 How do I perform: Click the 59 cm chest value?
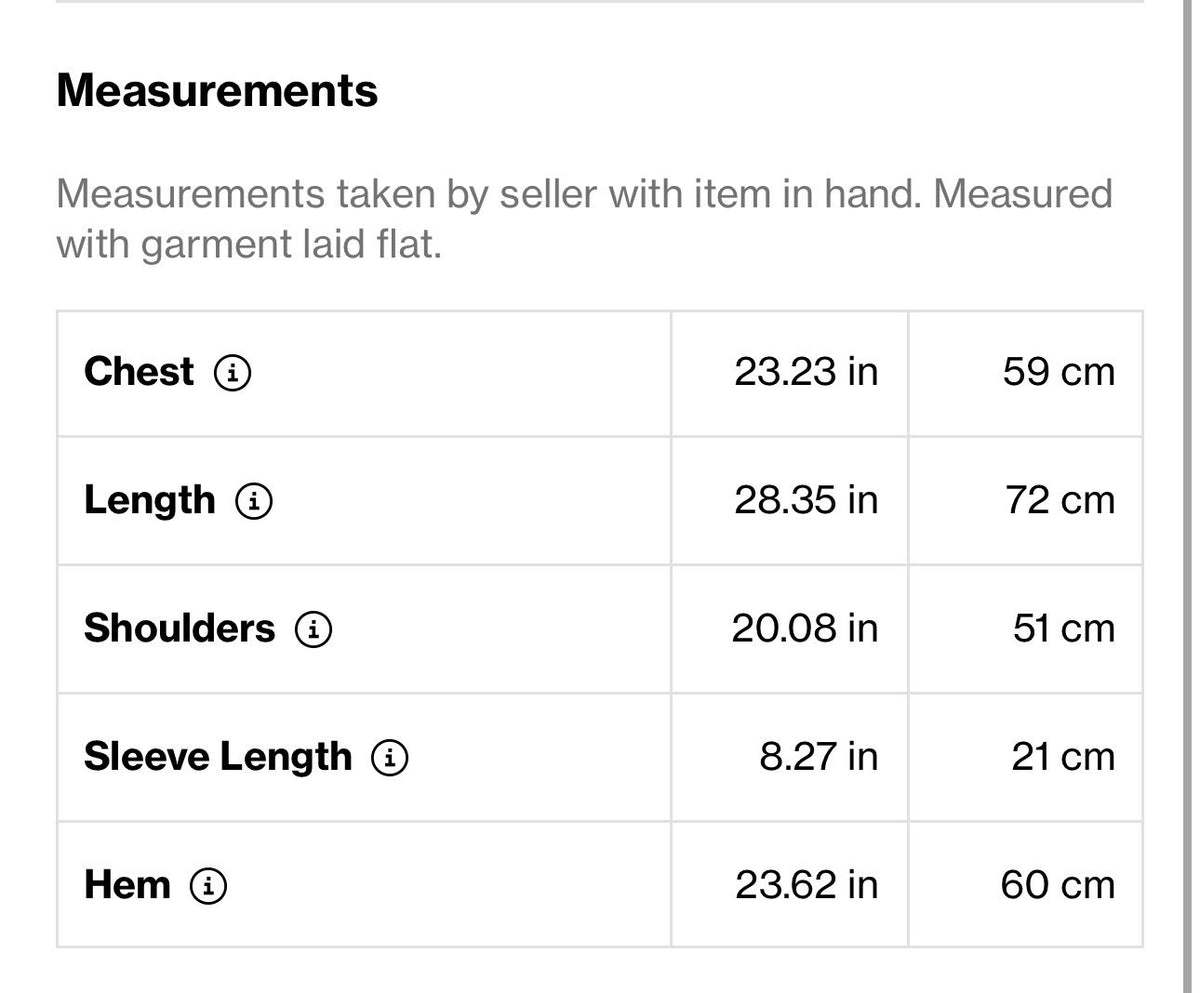coord(1058,372)
